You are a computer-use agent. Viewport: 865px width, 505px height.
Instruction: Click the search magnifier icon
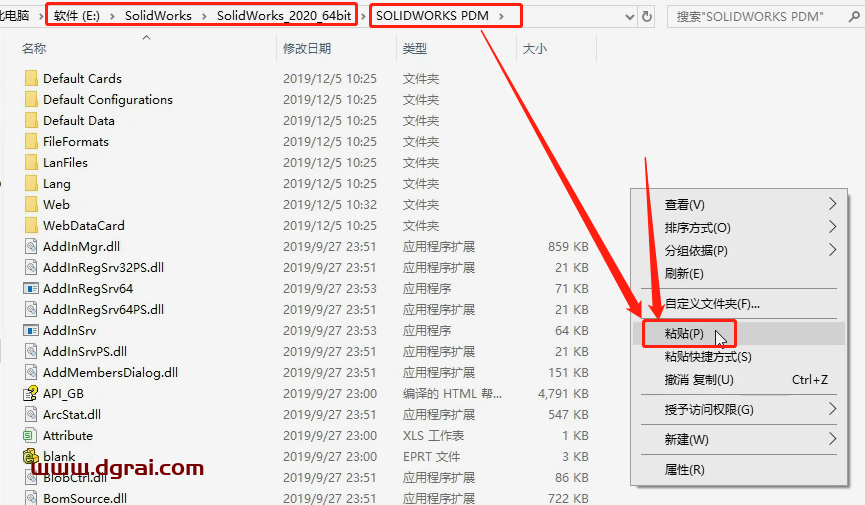point(854,17)
